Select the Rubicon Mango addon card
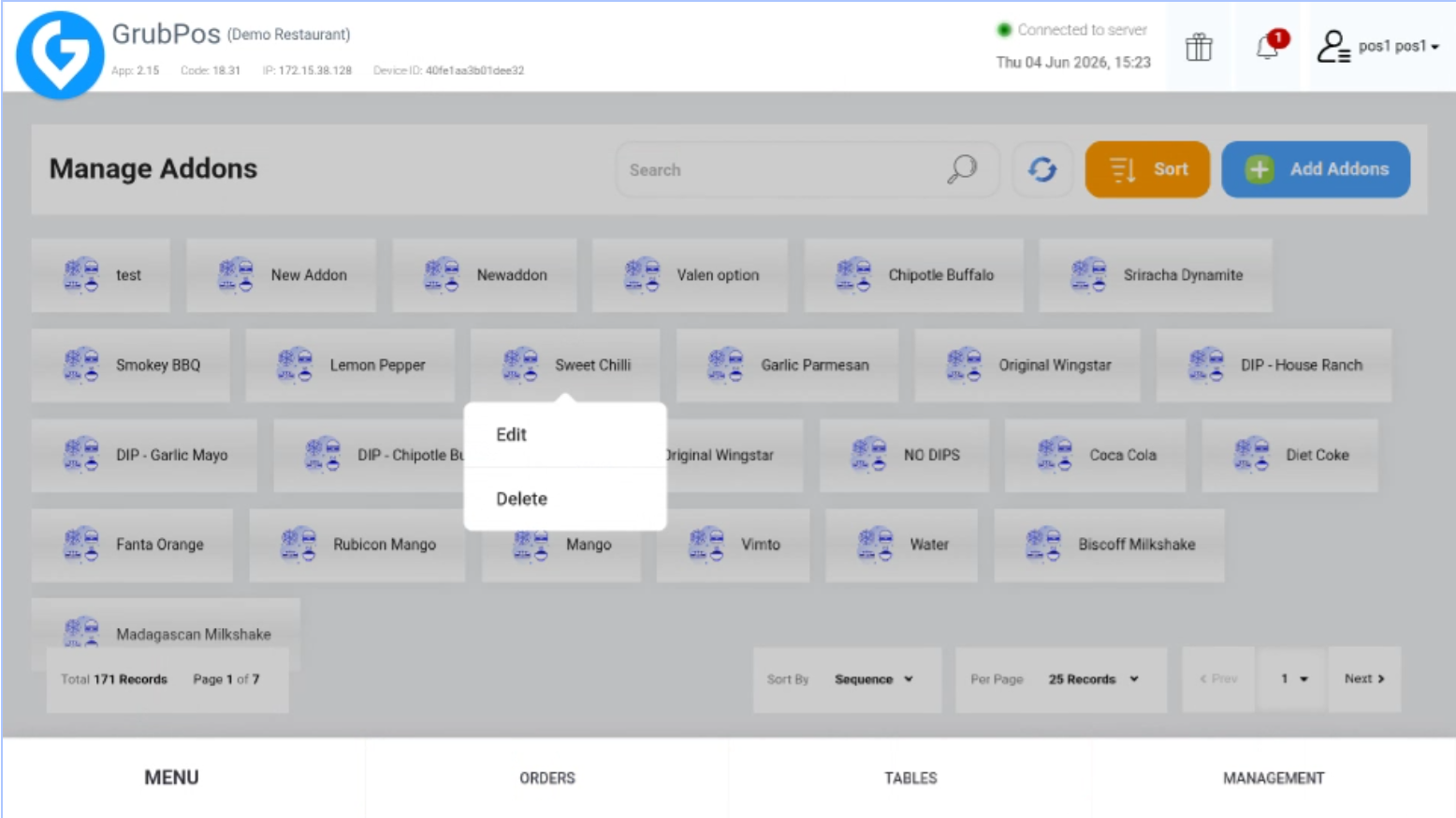The image size is (1456, 818). [x=357, y=545]
